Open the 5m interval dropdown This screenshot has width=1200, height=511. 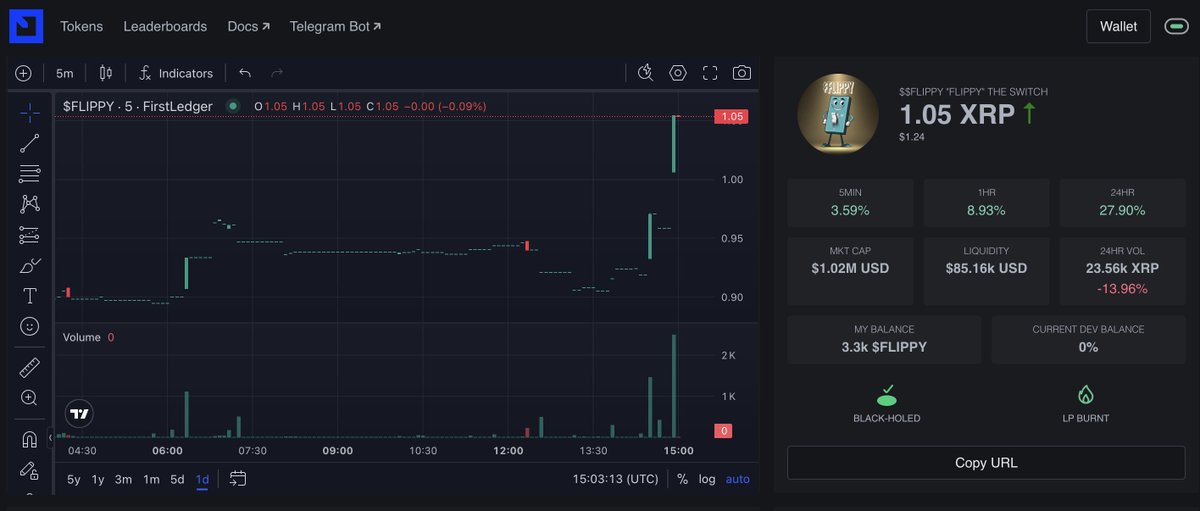point(65,73)
